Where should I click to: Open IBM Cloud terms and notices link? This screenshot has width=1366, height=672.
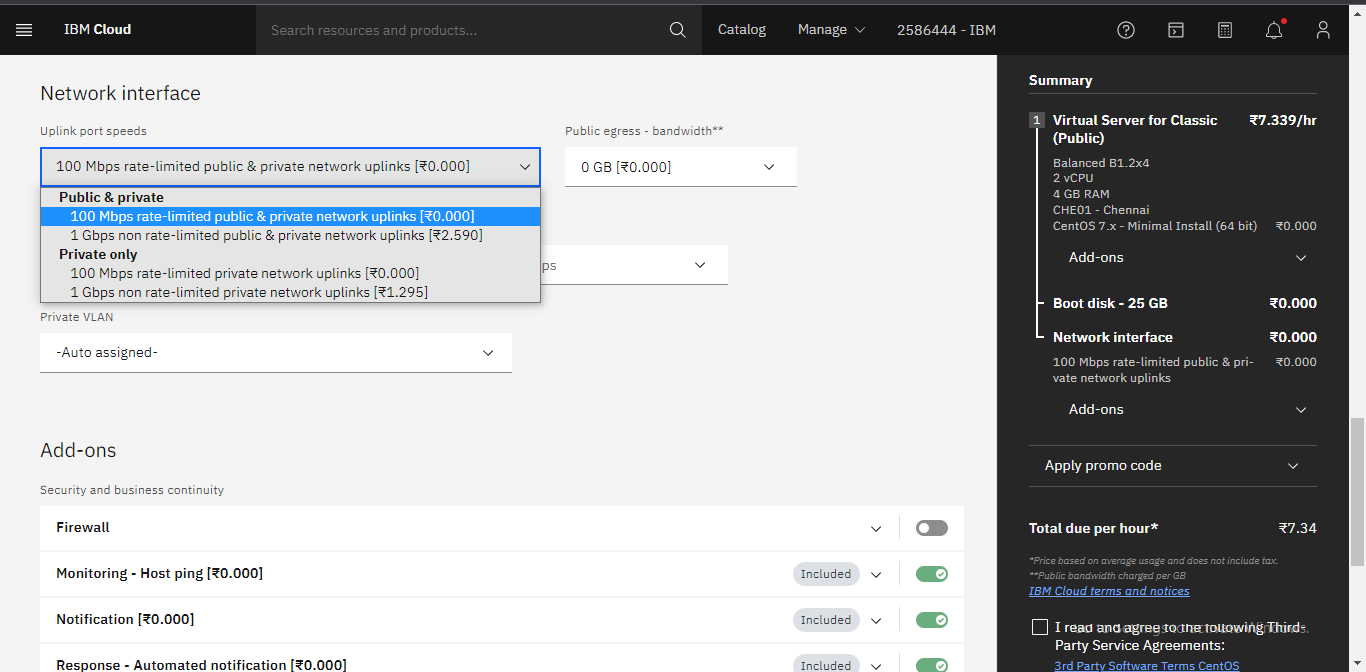(x=1109, y=590)
